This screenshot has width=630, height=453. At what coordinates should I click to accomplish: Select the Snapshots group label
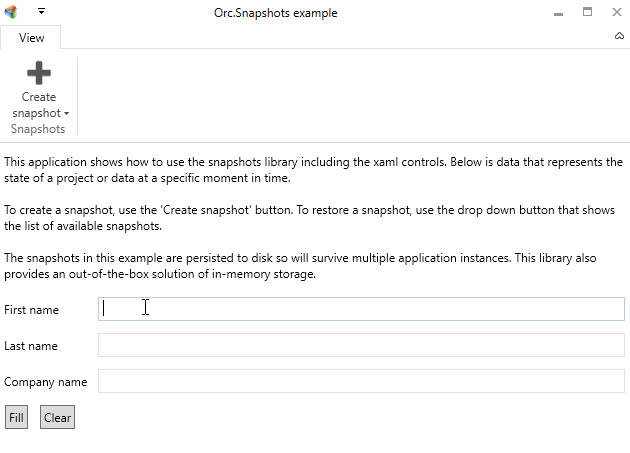38,129
